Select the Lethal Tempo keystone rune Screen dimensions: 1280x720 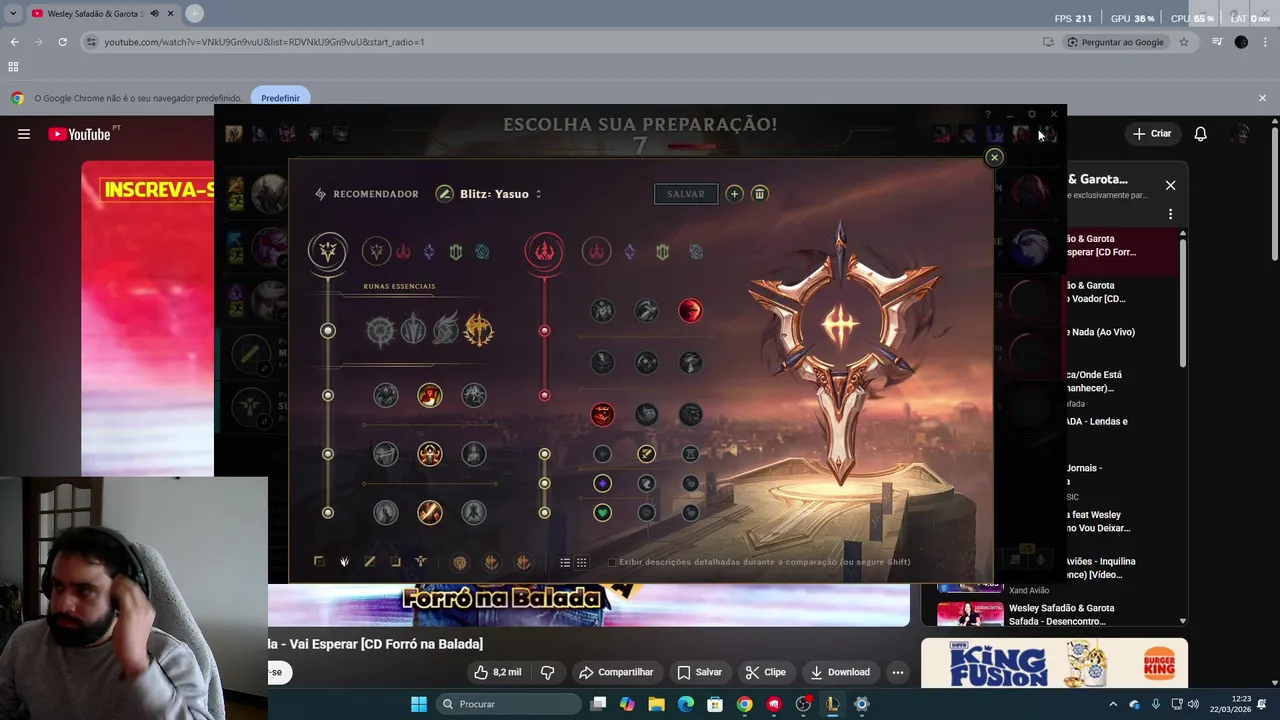(x=413, y=330)
